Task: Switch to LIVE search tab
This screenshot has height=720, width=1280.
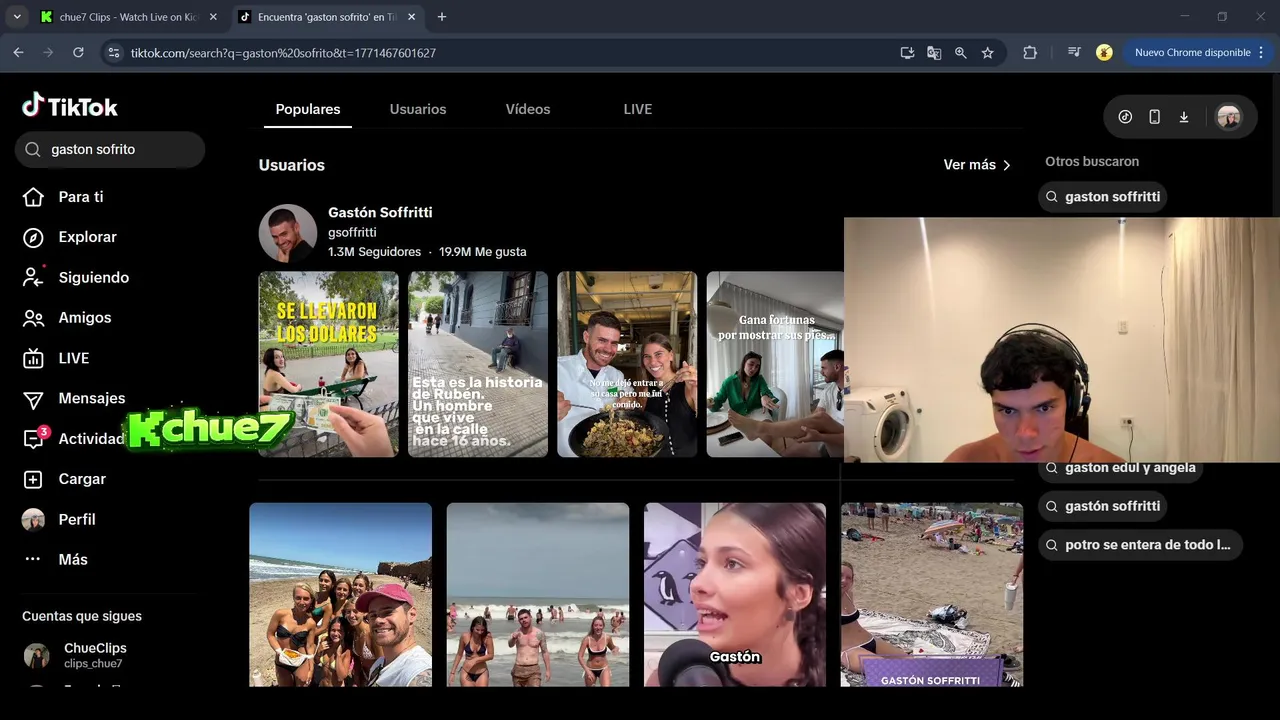Action: (x=638, y=109)
